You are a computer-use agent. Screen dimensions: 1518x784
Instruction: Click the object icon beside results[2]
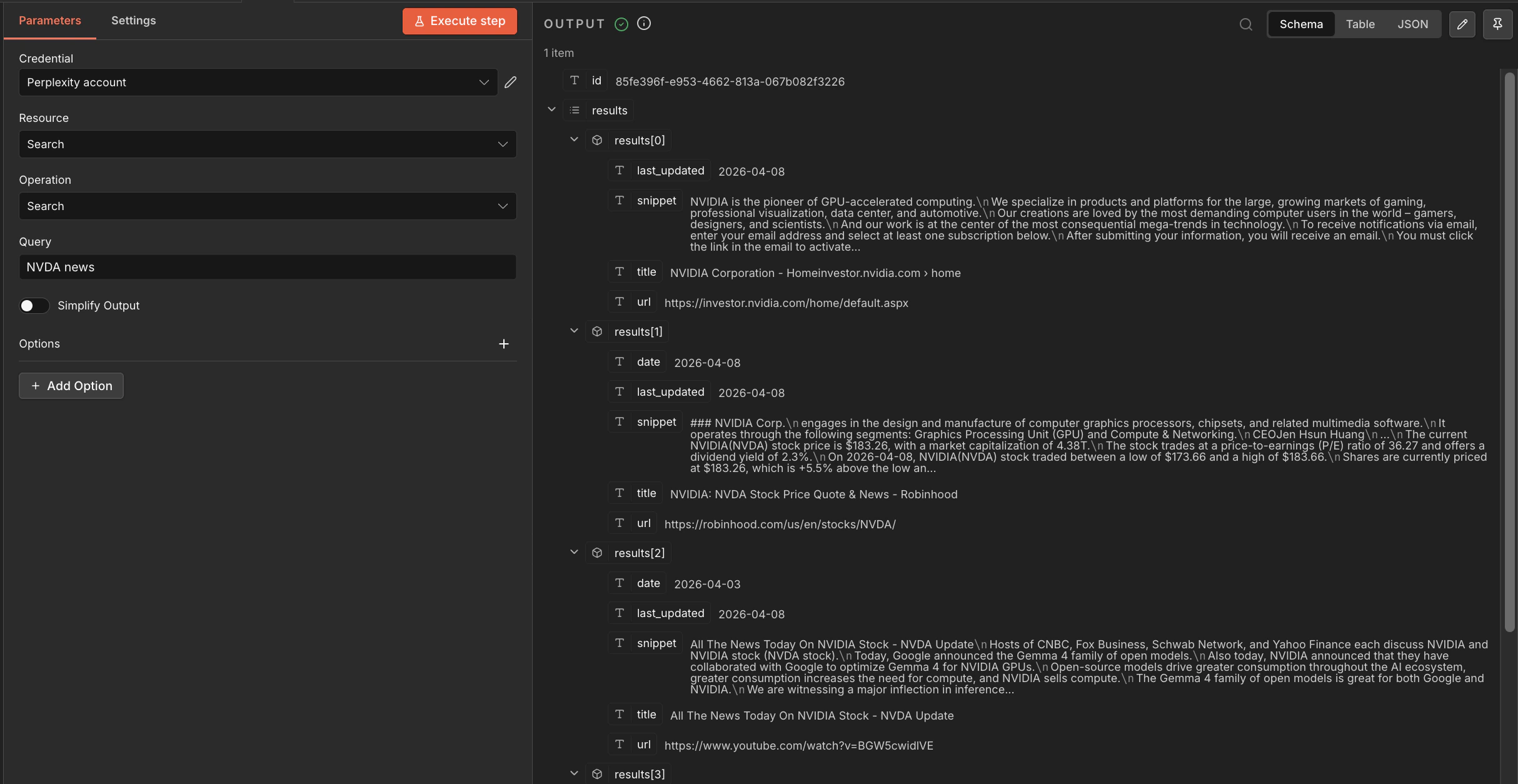tap(597, 552)
